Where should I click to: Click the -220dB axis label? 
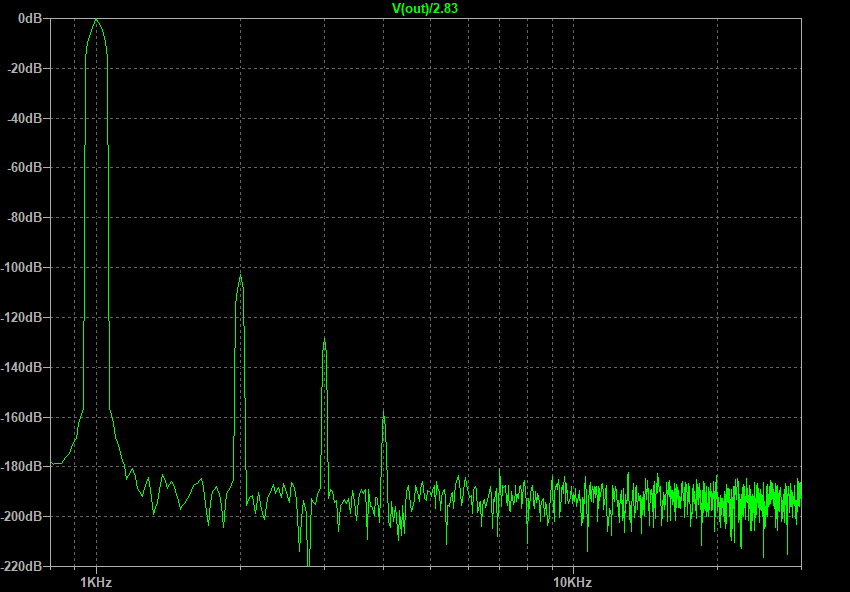[22, 566]
